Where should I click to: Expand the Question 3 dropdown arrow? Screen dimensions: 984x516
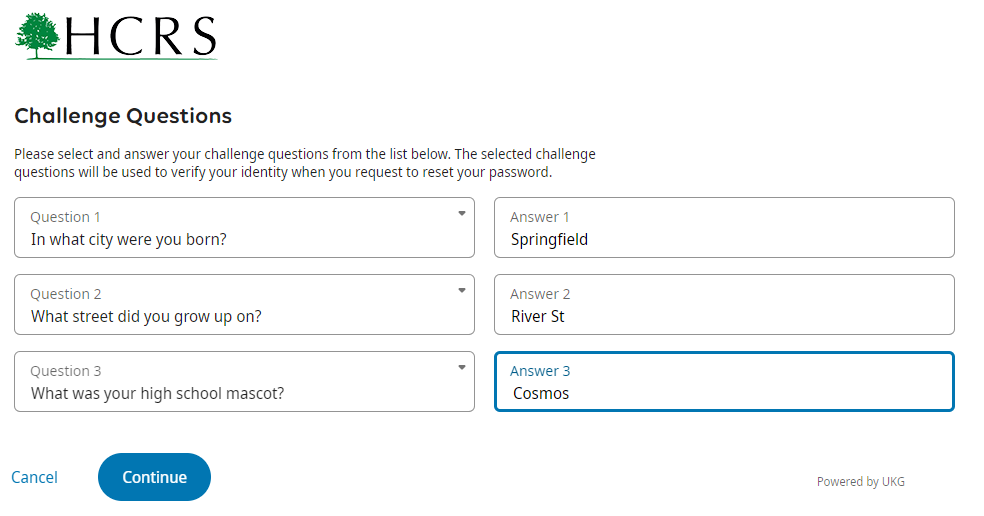coord(461,367)
